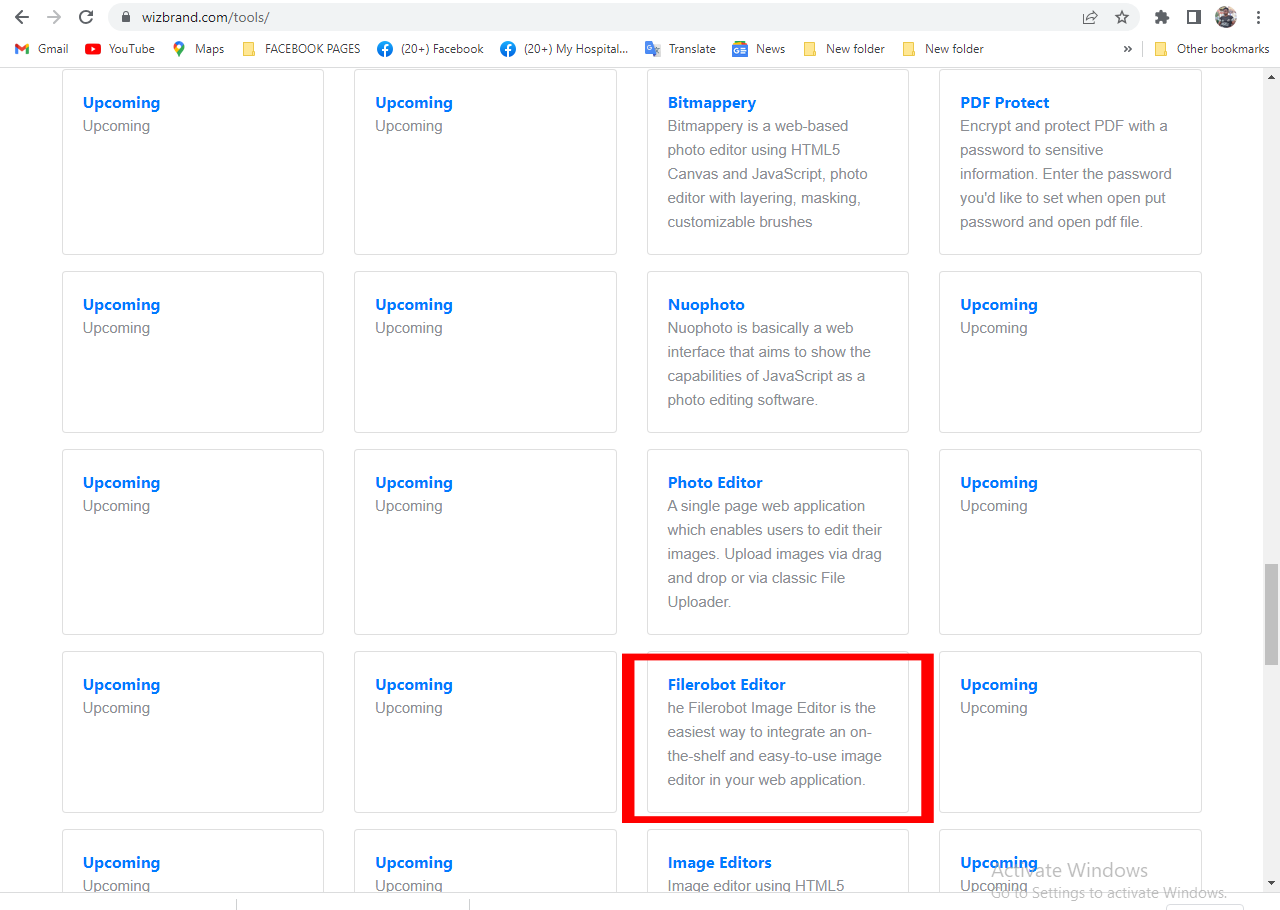1280x910 pixels.
Task: Click the Filerobot Editor link
Action: pos(726,684)
